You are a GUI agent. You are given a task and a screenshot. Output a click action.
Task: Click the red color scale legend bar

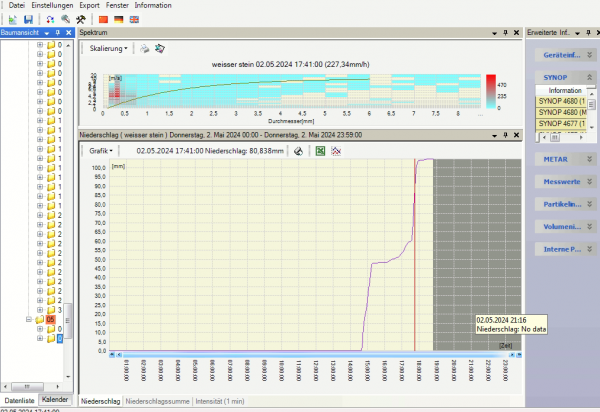491,90
